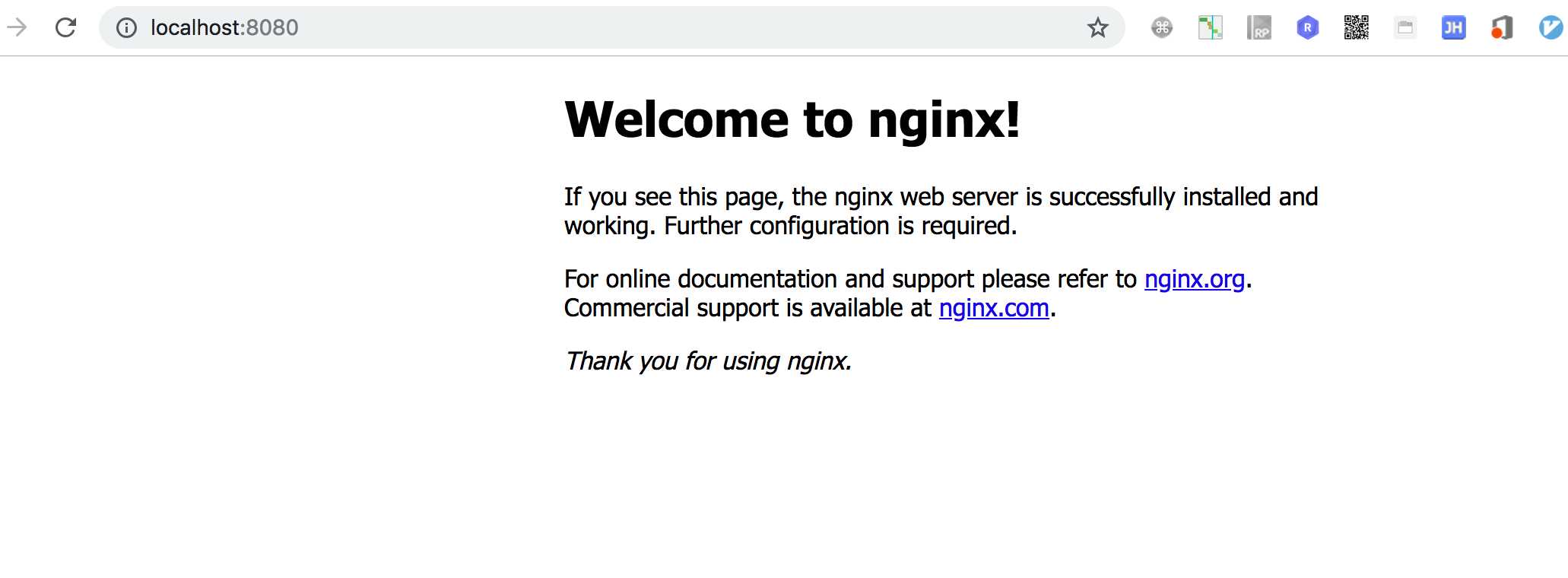Reload the localhost page
The width and height of the screenshot is (1568, 578).
pos(65,27)
